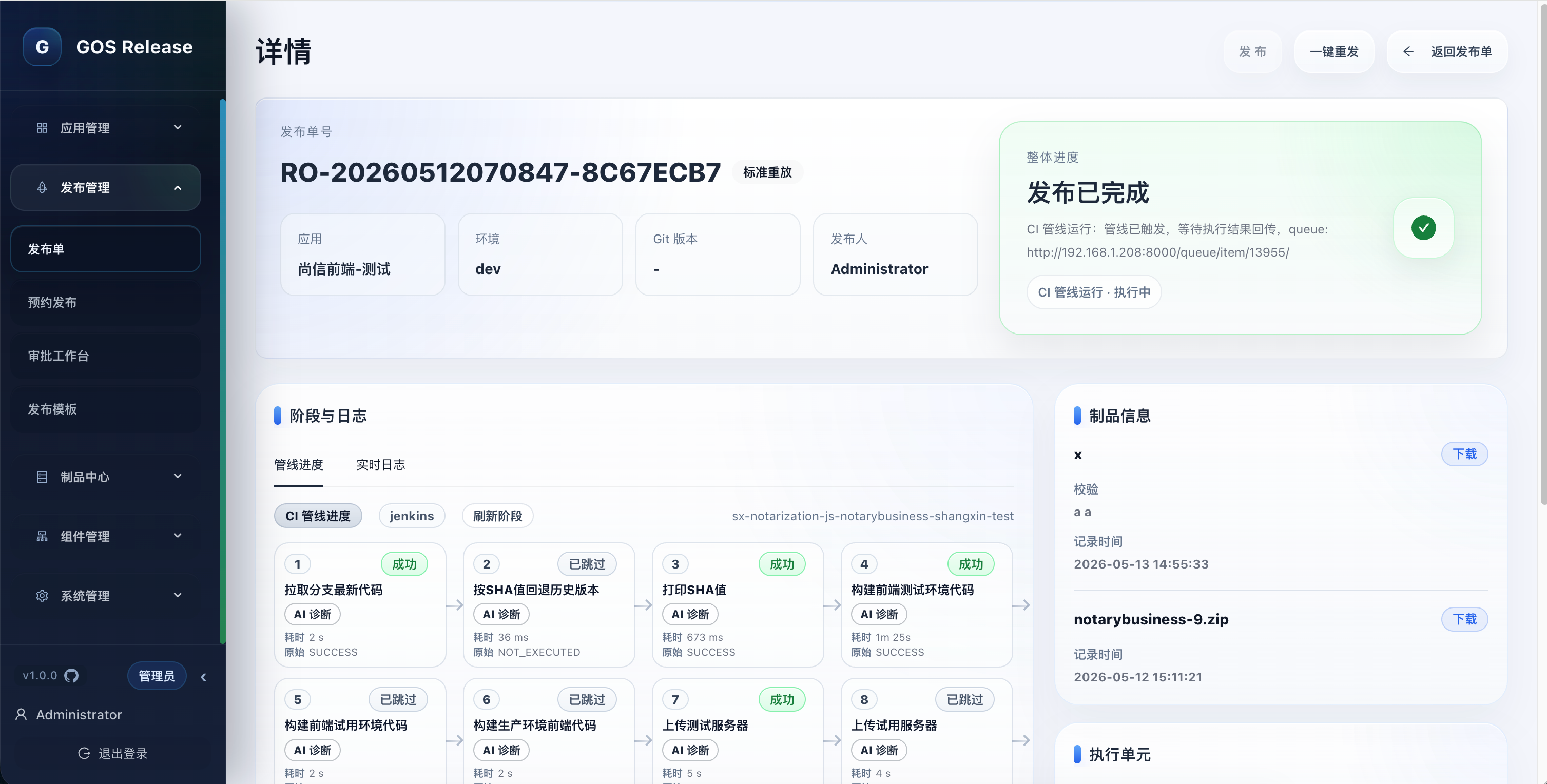Select the CI 管线进度 pill

click(318, 516)
